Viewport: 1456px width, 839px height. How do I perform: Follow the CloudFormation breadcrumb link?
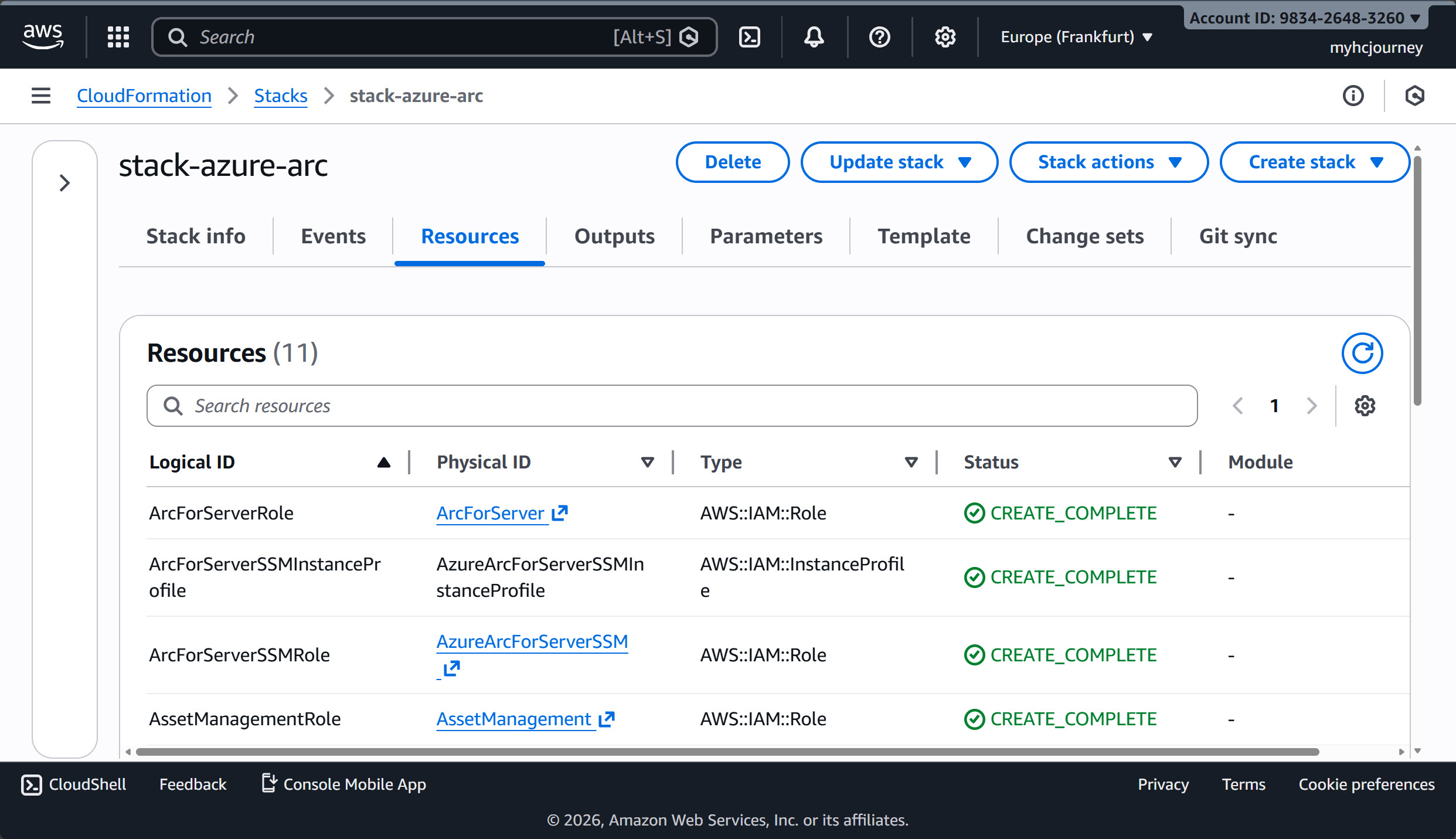tap(144, 96)
